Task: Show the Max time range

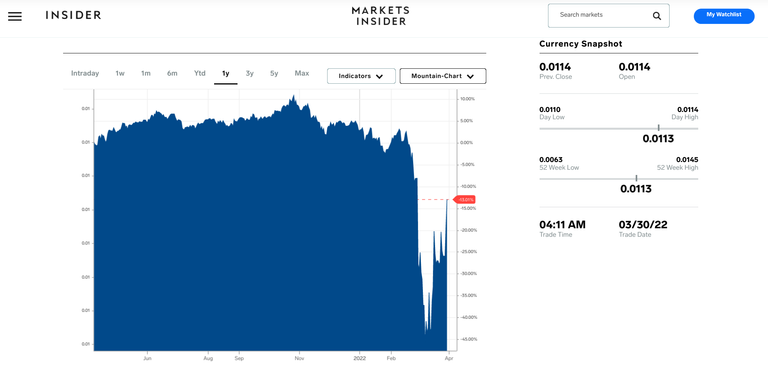Action: coord(302,73)
